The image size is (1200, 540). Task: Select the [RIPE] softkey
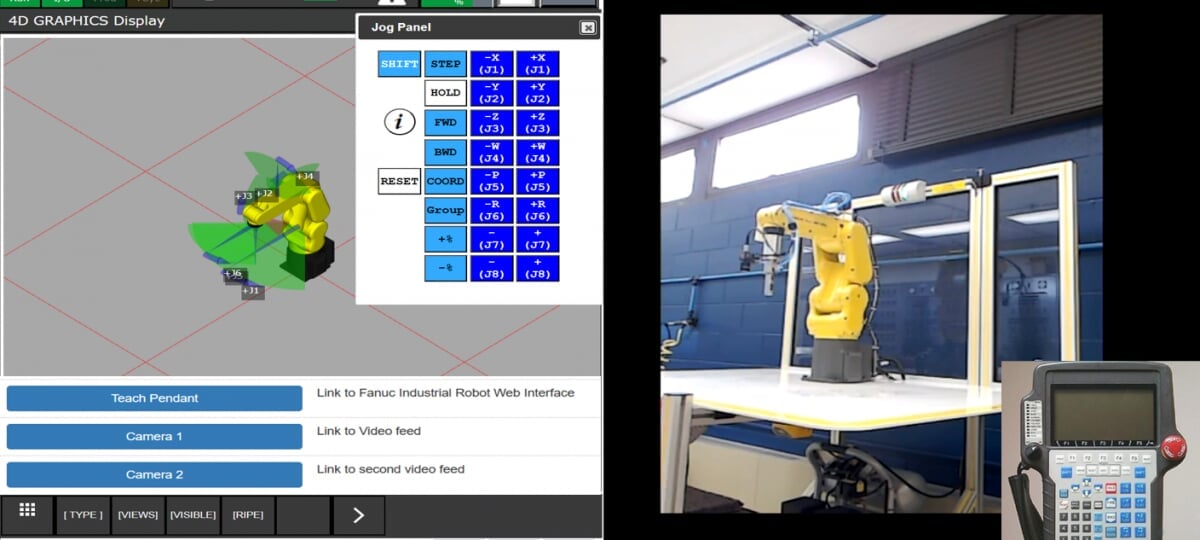click(248, 515)
